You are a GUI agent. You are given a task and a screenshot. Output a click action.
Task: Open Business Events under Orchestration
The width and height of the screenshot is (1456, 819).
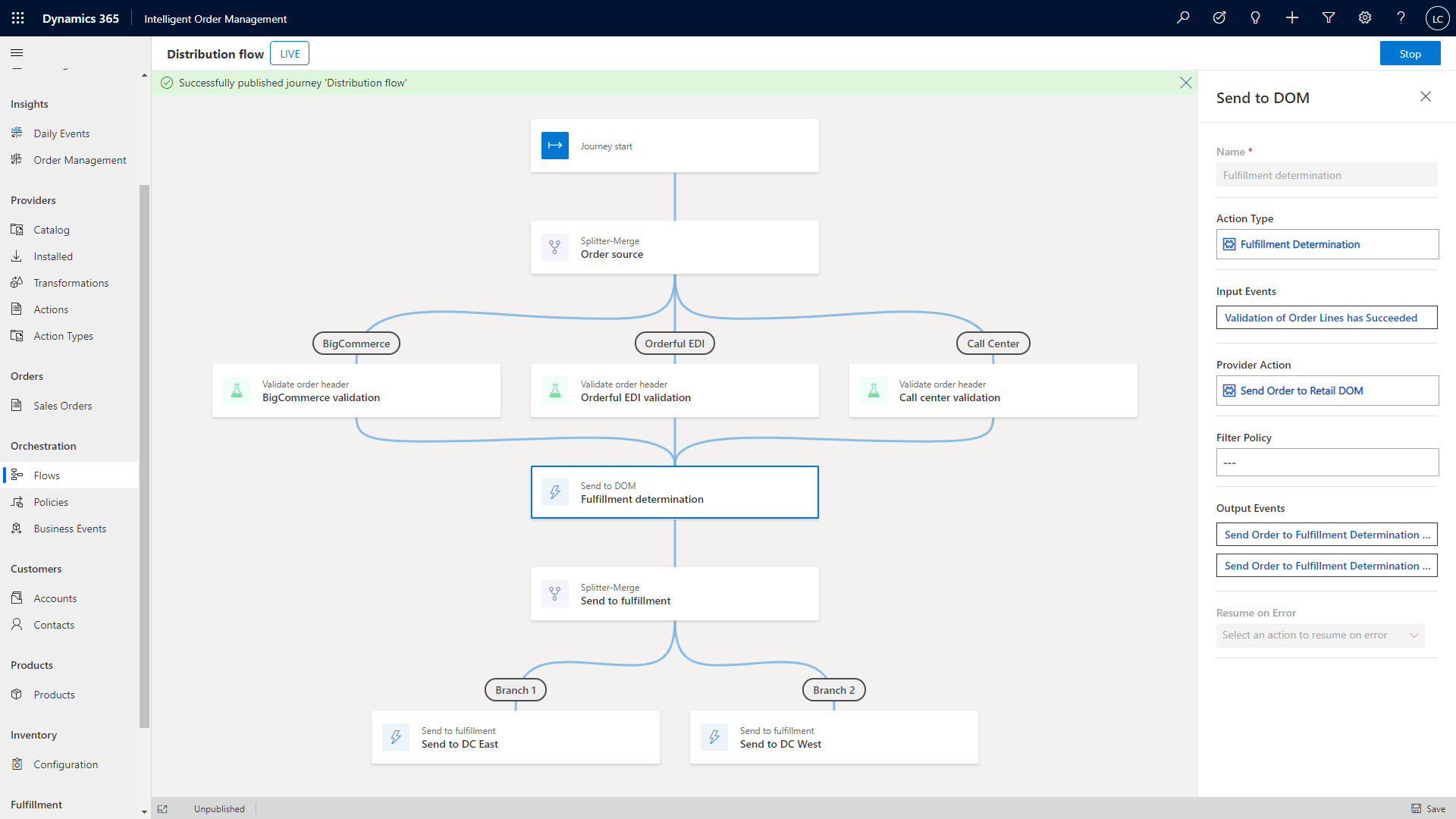69,528
